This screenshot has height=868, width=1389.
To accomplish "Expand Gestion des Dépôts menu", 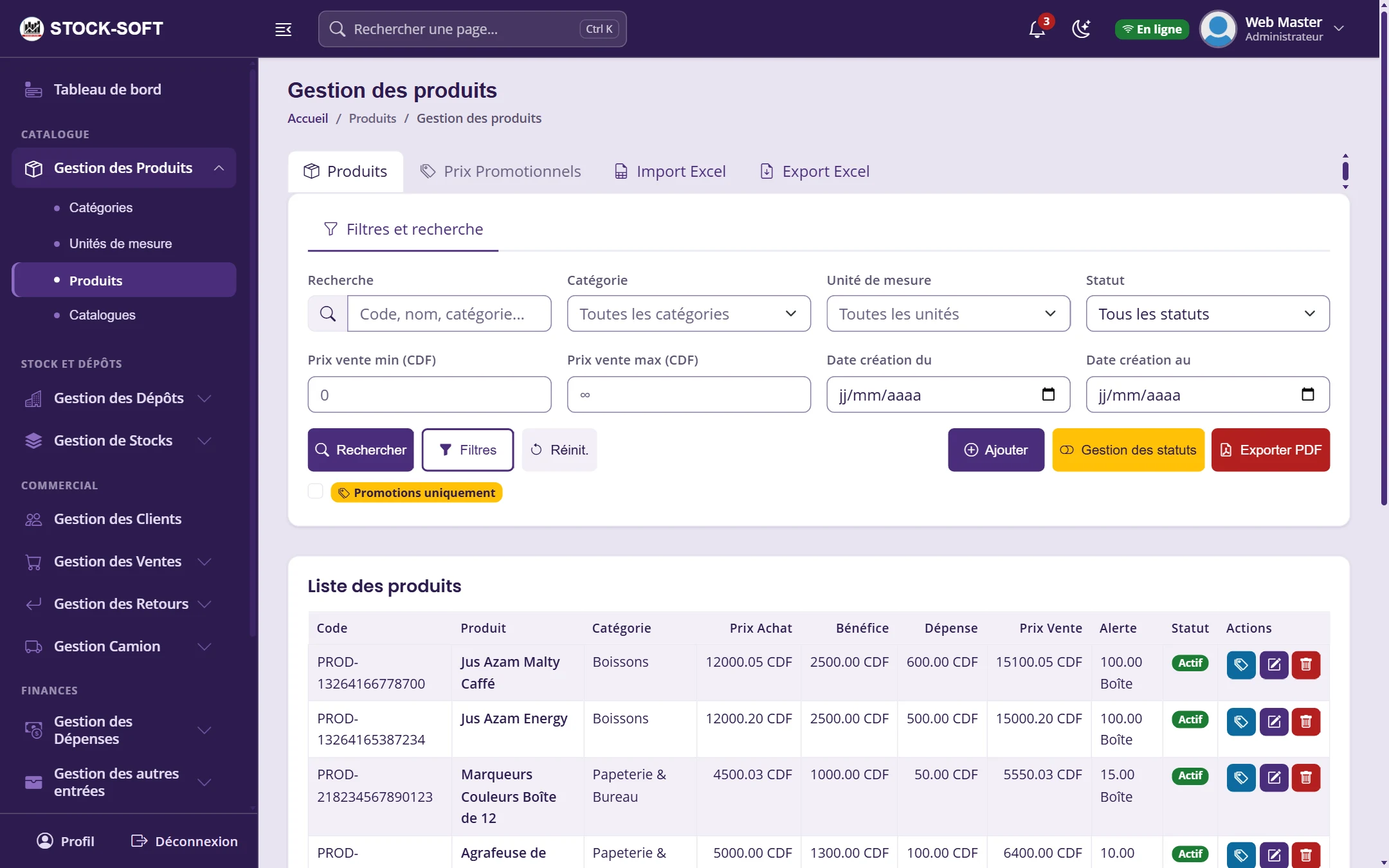I will click(123, 398).
